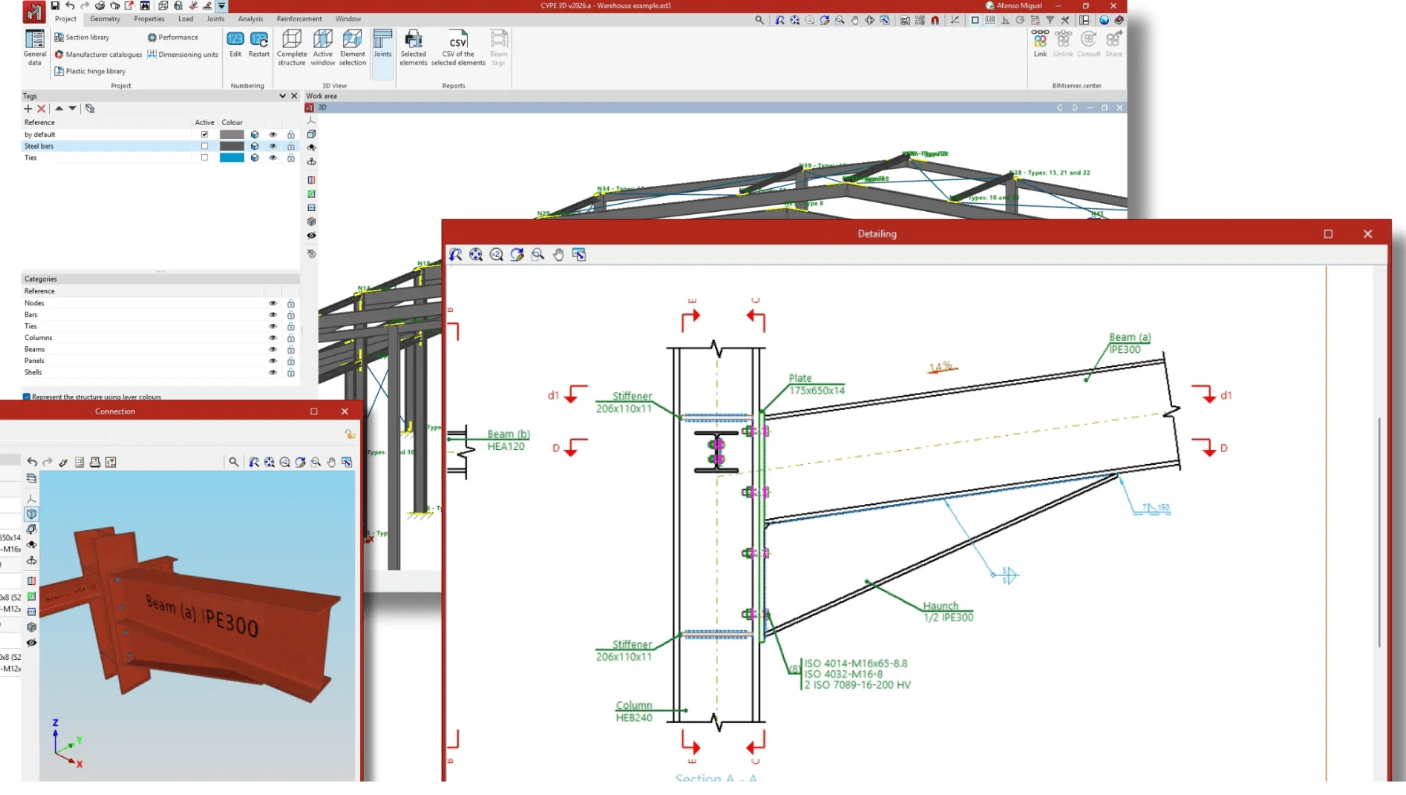Collapse Tags panel with chevron arrow
The height and width of the screenshot is (795, 1406).
tap(283, 96)
